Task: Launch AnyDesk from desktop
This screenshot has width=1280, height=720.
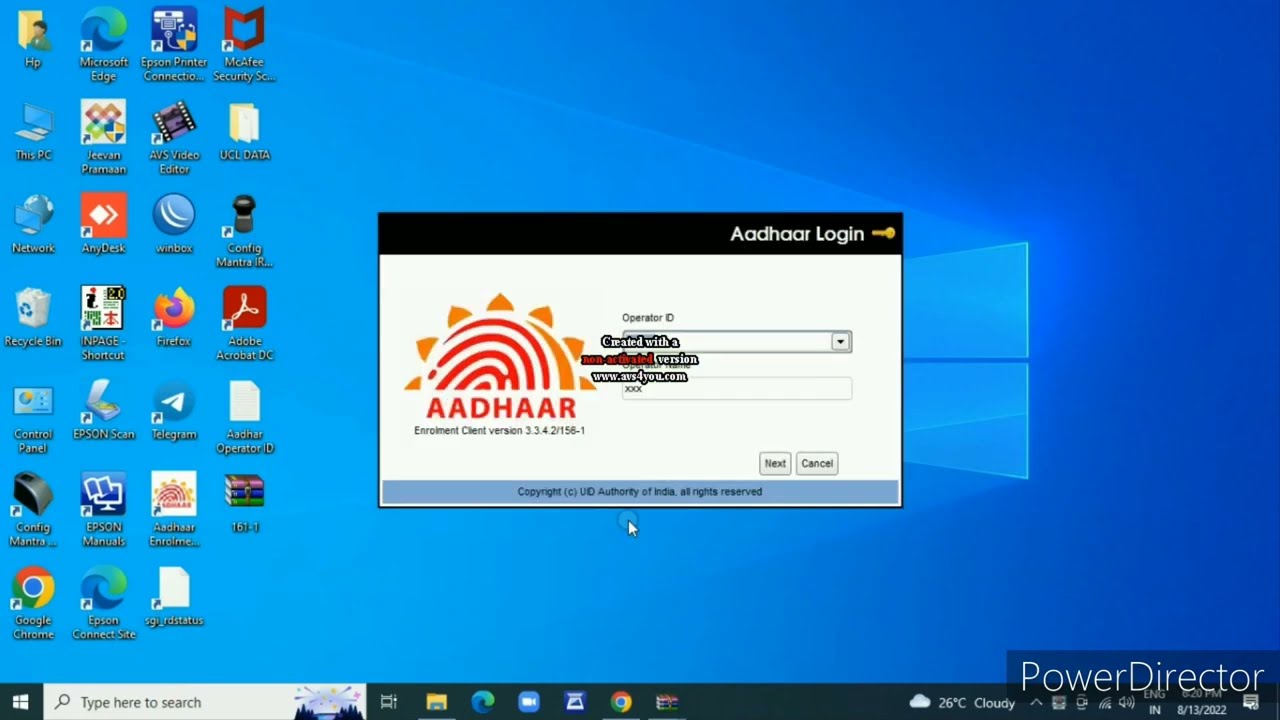Action: (x=104, y=224)
